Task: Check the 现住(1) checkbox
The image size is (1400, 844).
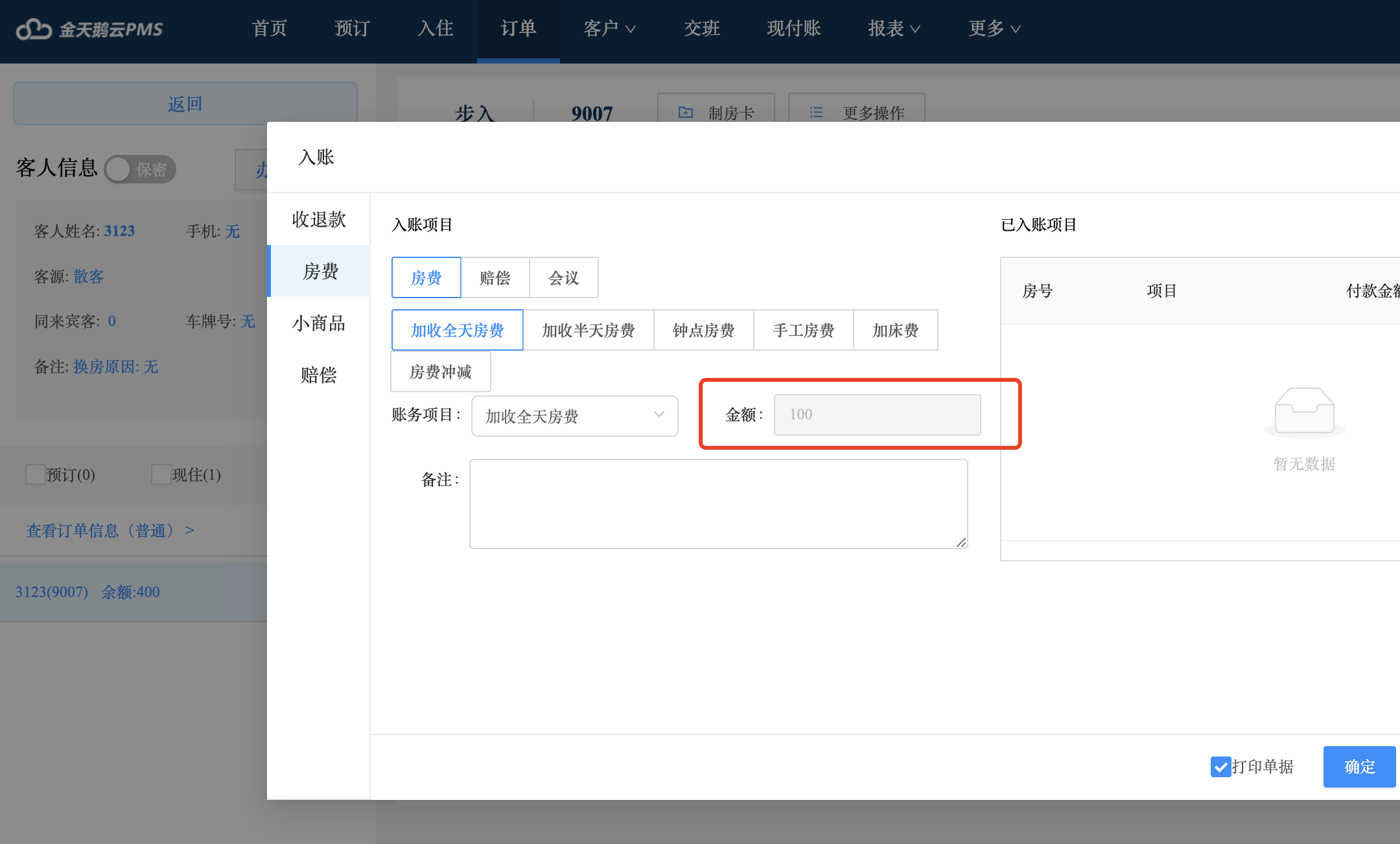Action: [161, 475]
